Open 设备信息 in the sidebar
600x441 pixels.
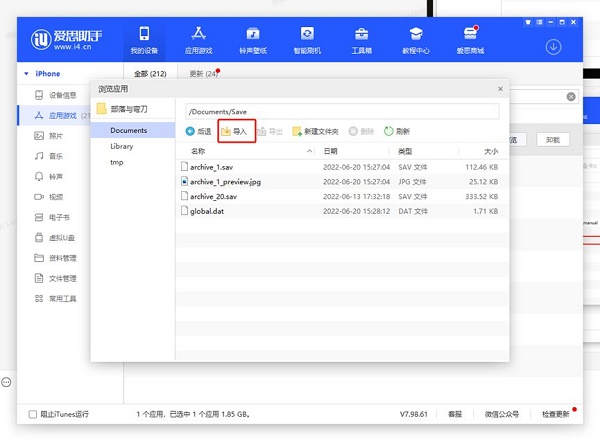click(x=55, y=95)
